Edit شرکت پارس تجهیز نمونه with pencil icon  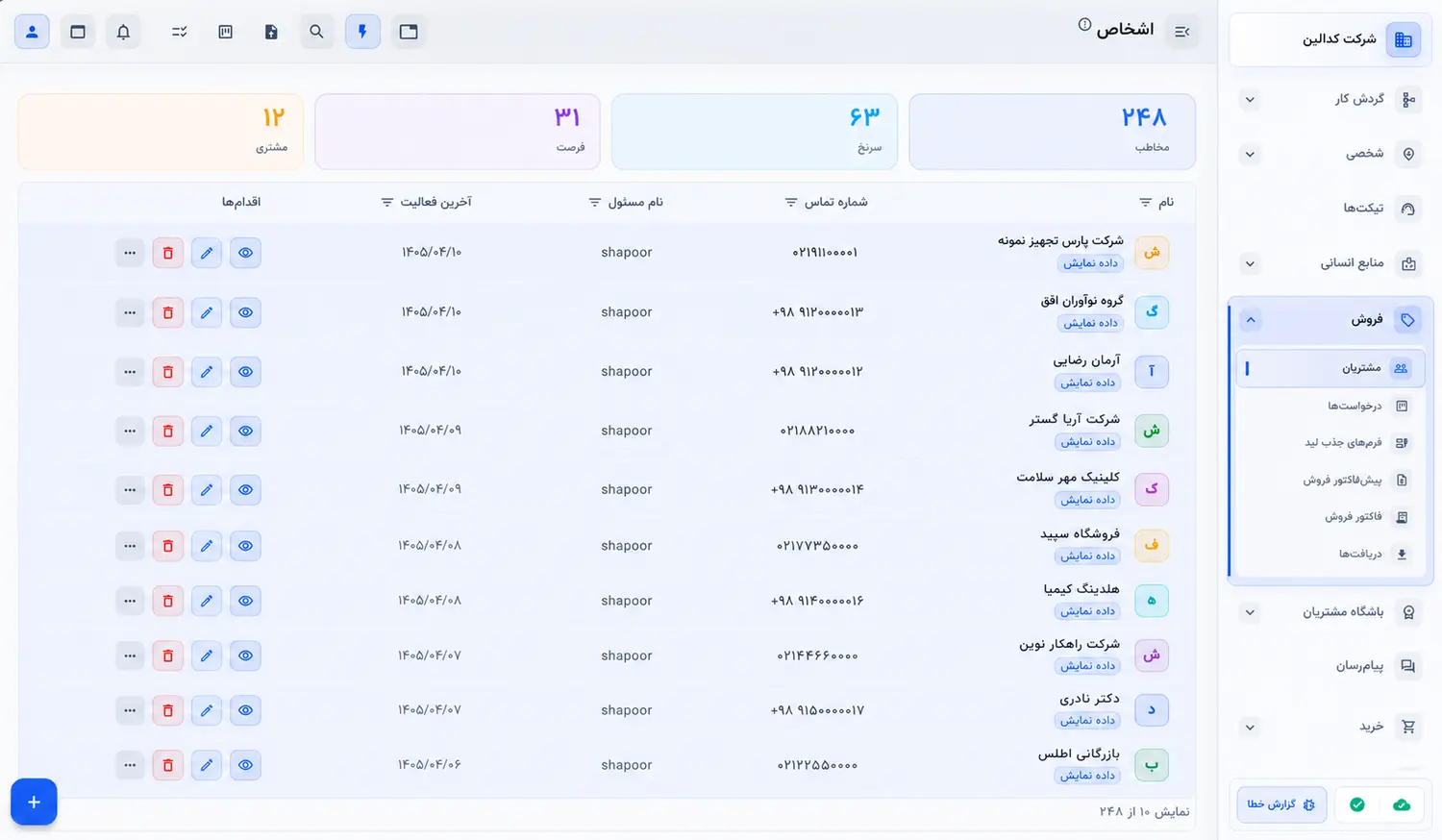[207, 253]
